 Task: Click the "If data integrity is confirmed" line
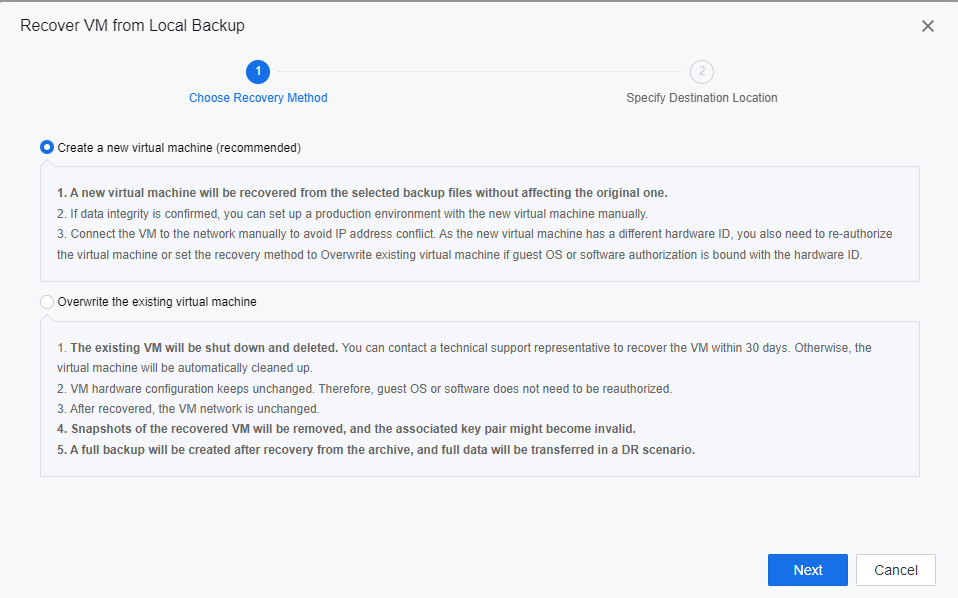(352, 213)
